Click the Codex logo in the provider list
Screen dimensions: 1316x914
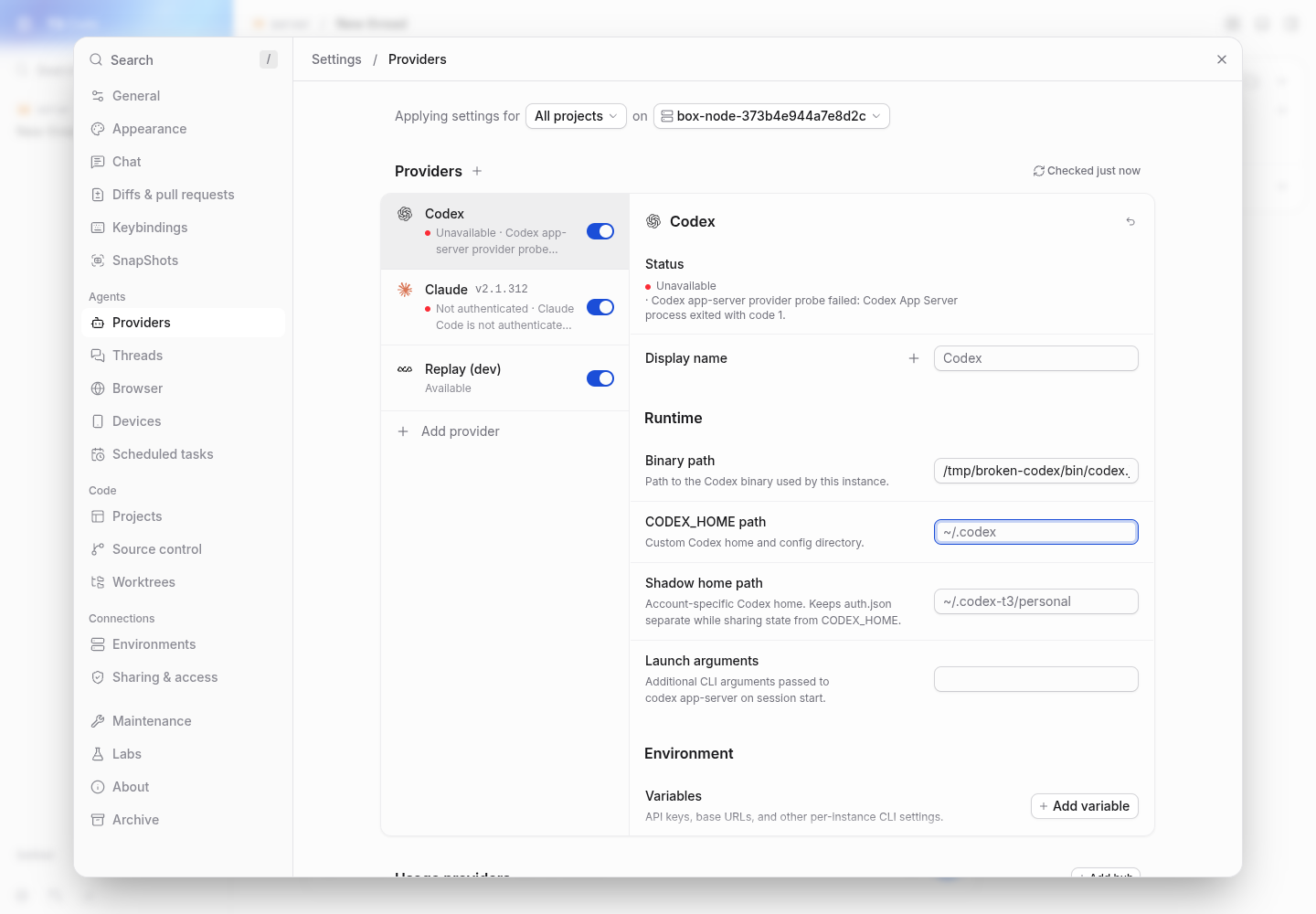pyautogui.click(x=405, y=214)
